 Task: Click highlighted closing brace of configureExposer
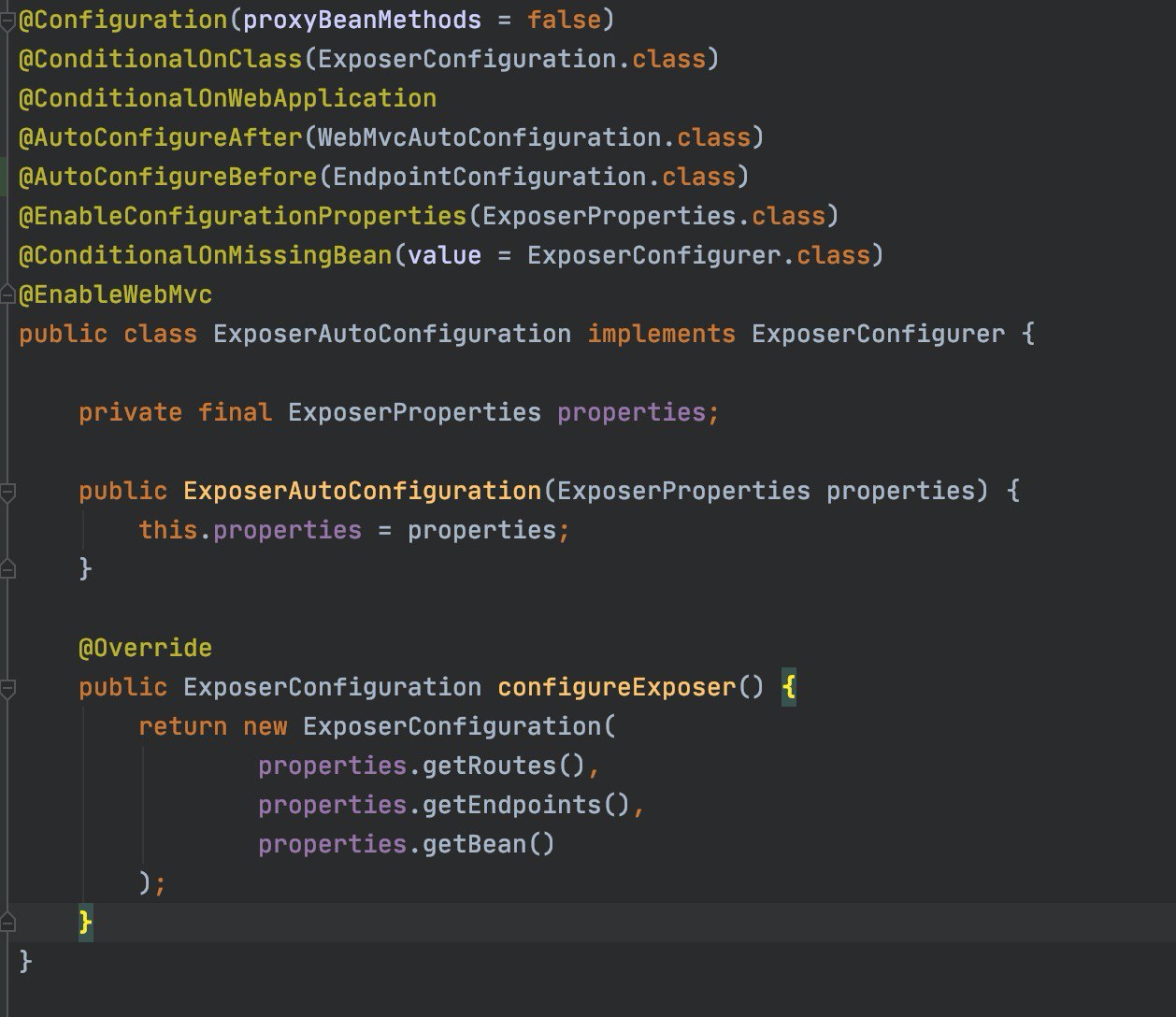point(85,923)
